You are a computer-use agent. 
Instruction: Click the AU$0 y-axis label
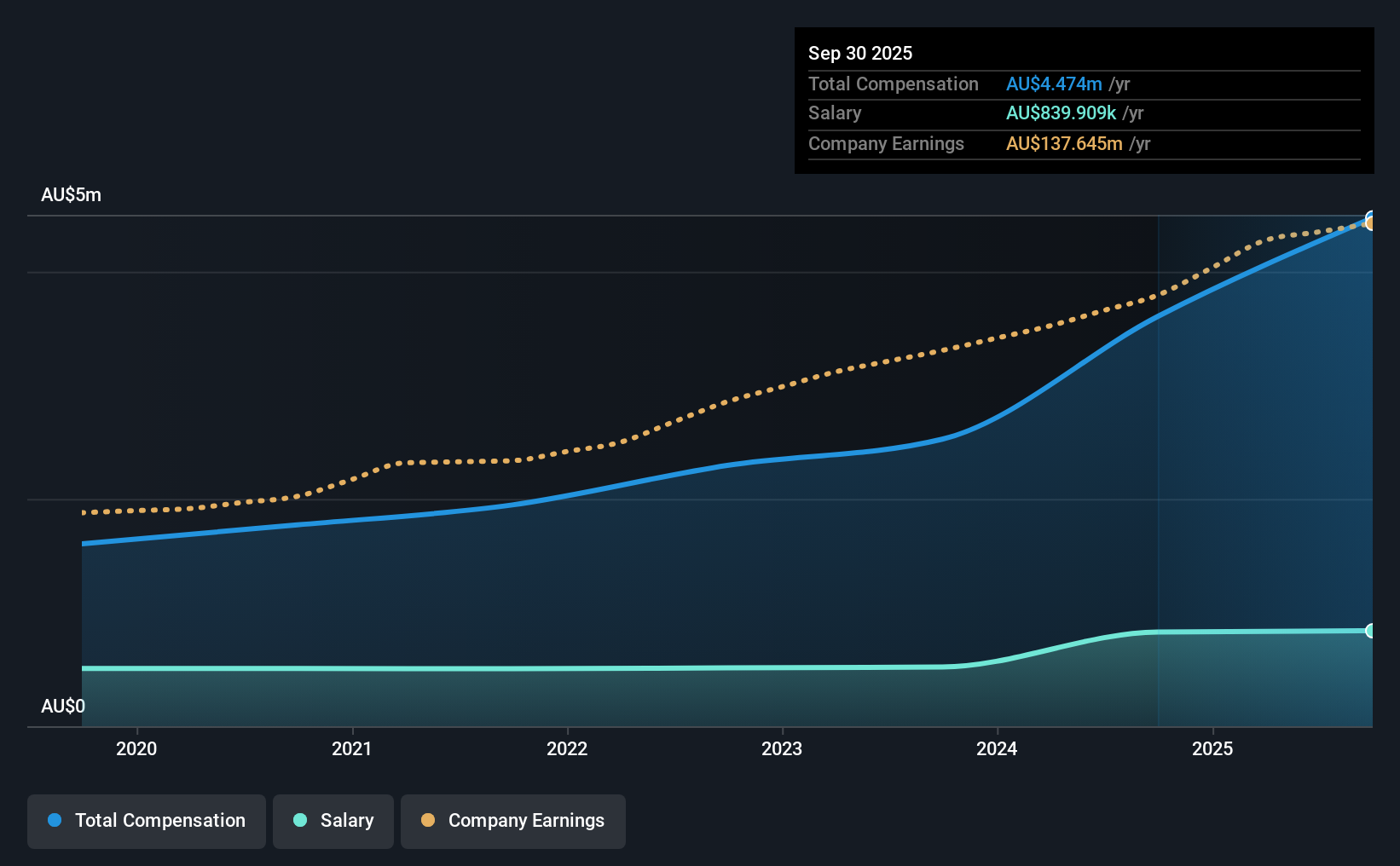(63, 707)
